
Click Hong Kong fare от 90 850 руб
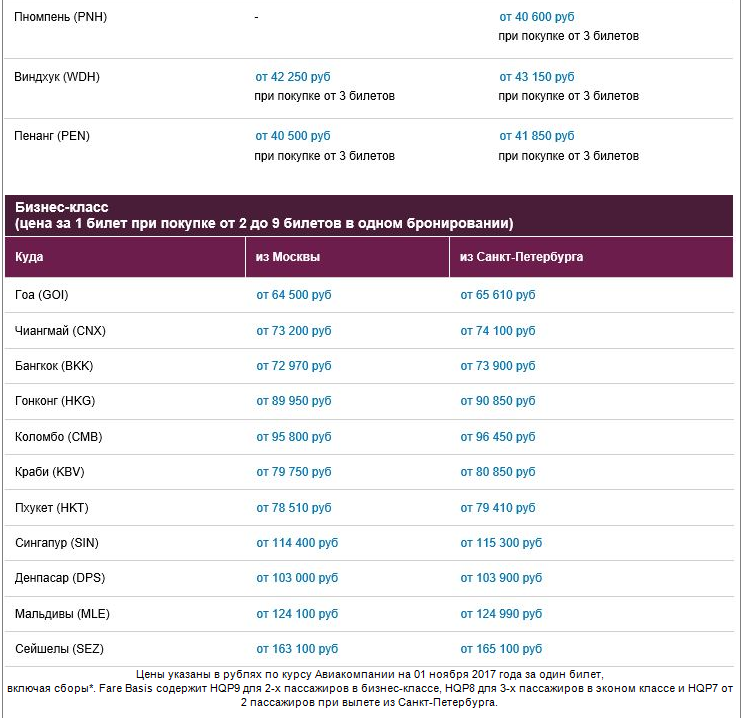pos(497,401)
